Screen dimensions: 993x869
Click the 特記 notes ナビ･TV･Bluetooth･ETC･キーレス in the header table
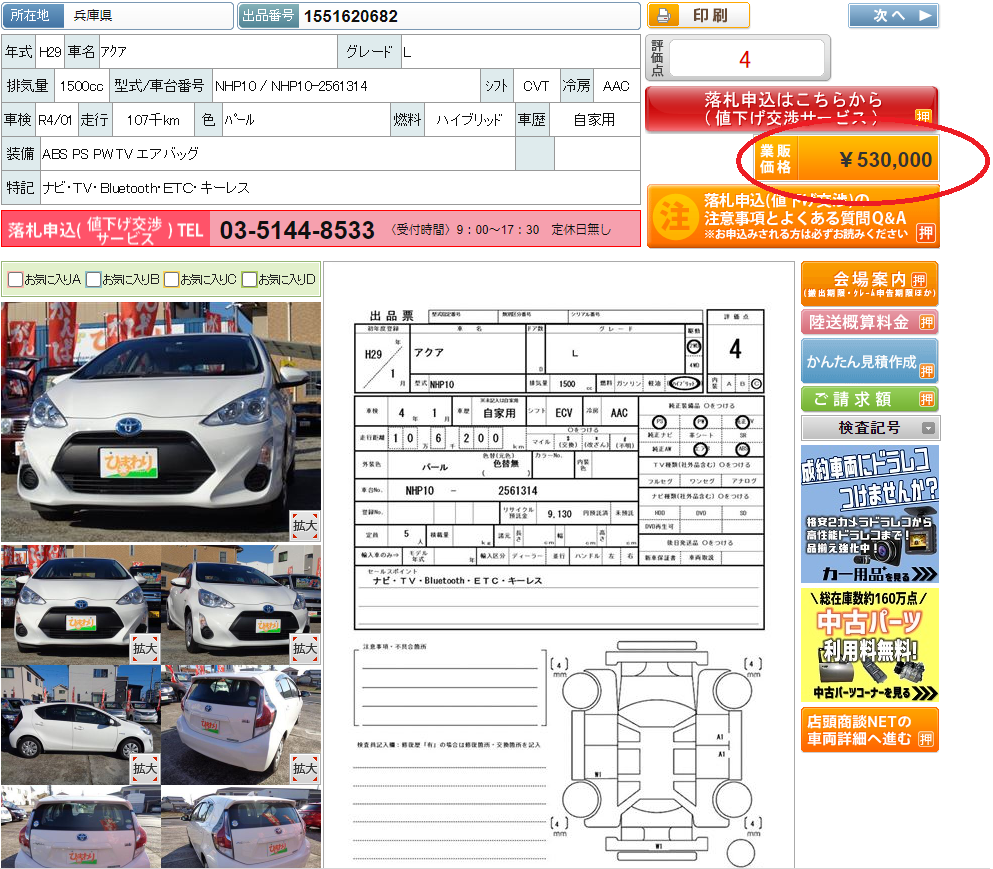[146, 188]
